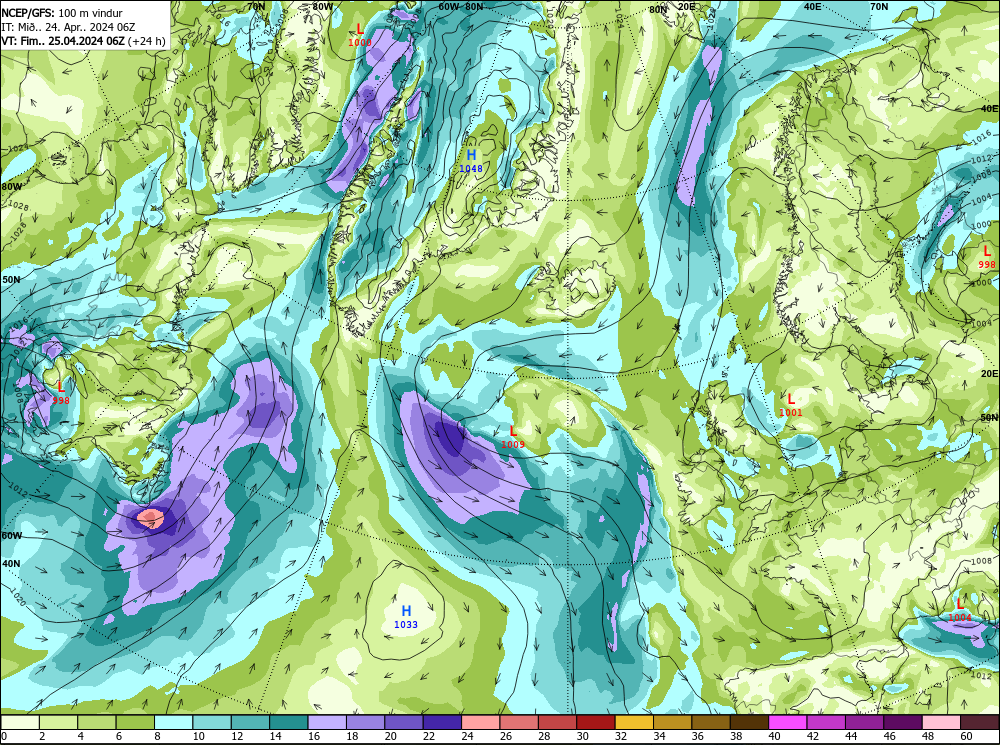Image resolution: width=1000 pixels, height=745 pixels.
Task: Pick the 14–16 dark teal legend swatch
Action: (289, 722)
